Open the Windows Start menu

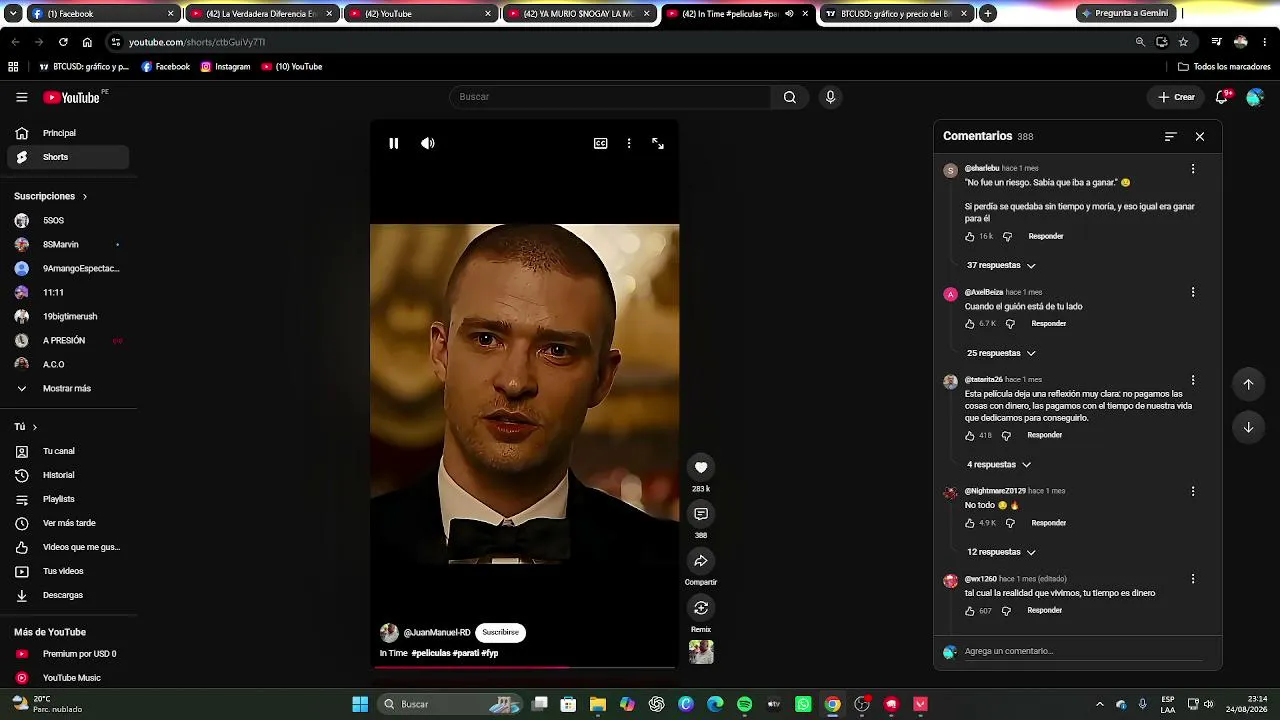pyautogui.click(x=360, y=704)
